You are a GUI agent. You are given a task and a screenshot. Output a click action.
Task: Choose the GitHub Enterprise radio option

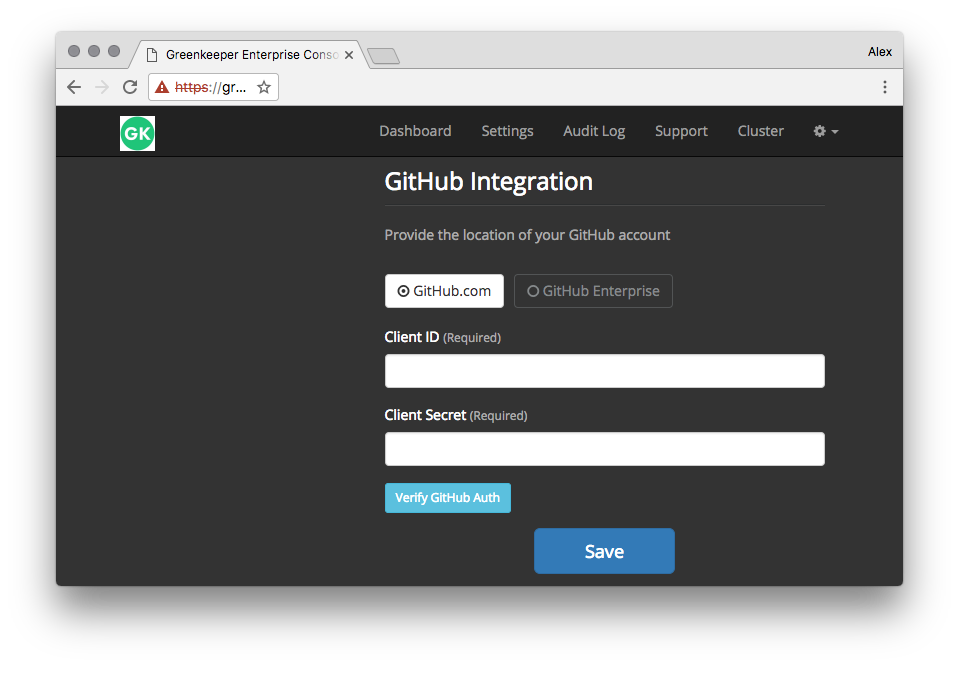[593, 291]
